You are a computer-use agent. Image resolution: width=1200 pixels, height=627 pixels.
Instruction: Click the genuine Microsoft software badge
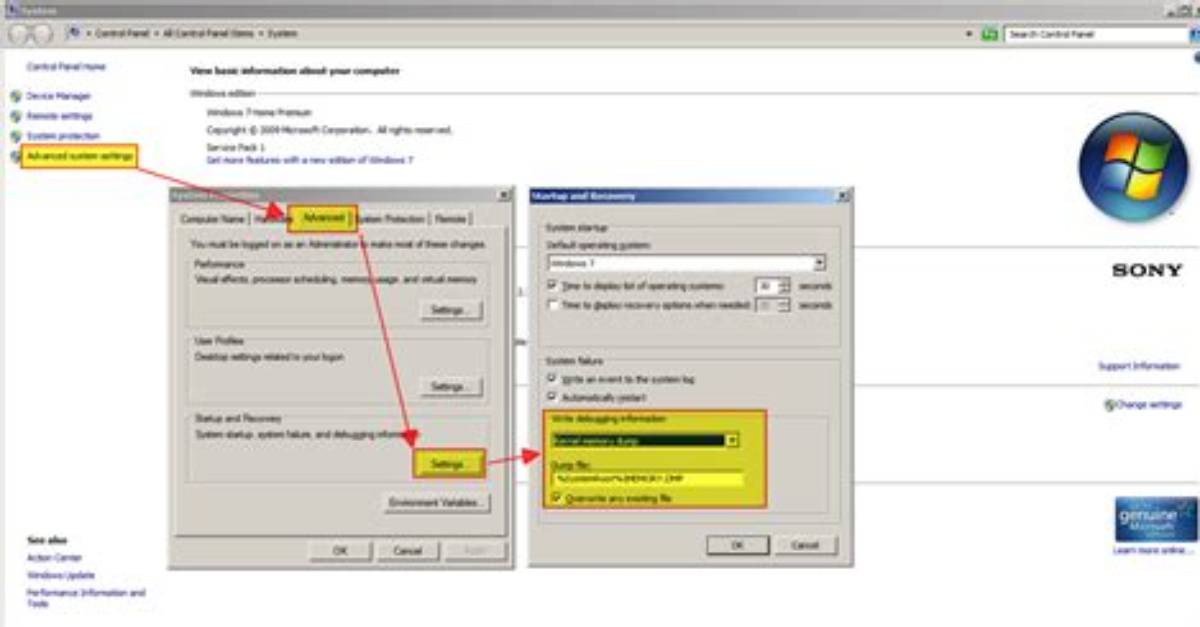coord(1154,520)
